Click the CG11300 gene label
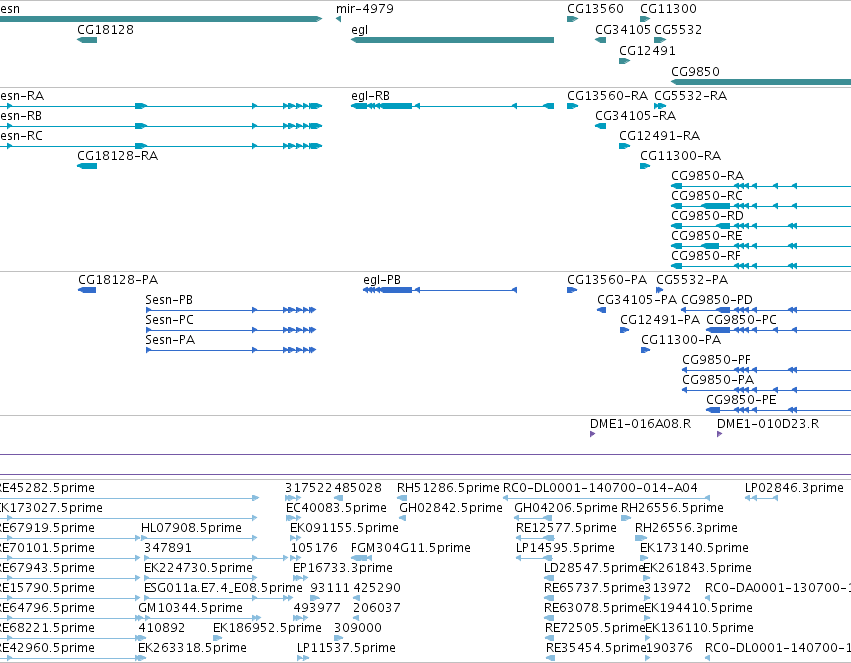Image resolution: width=851 pixels, height=663 pixels. (x=668, y=9)
